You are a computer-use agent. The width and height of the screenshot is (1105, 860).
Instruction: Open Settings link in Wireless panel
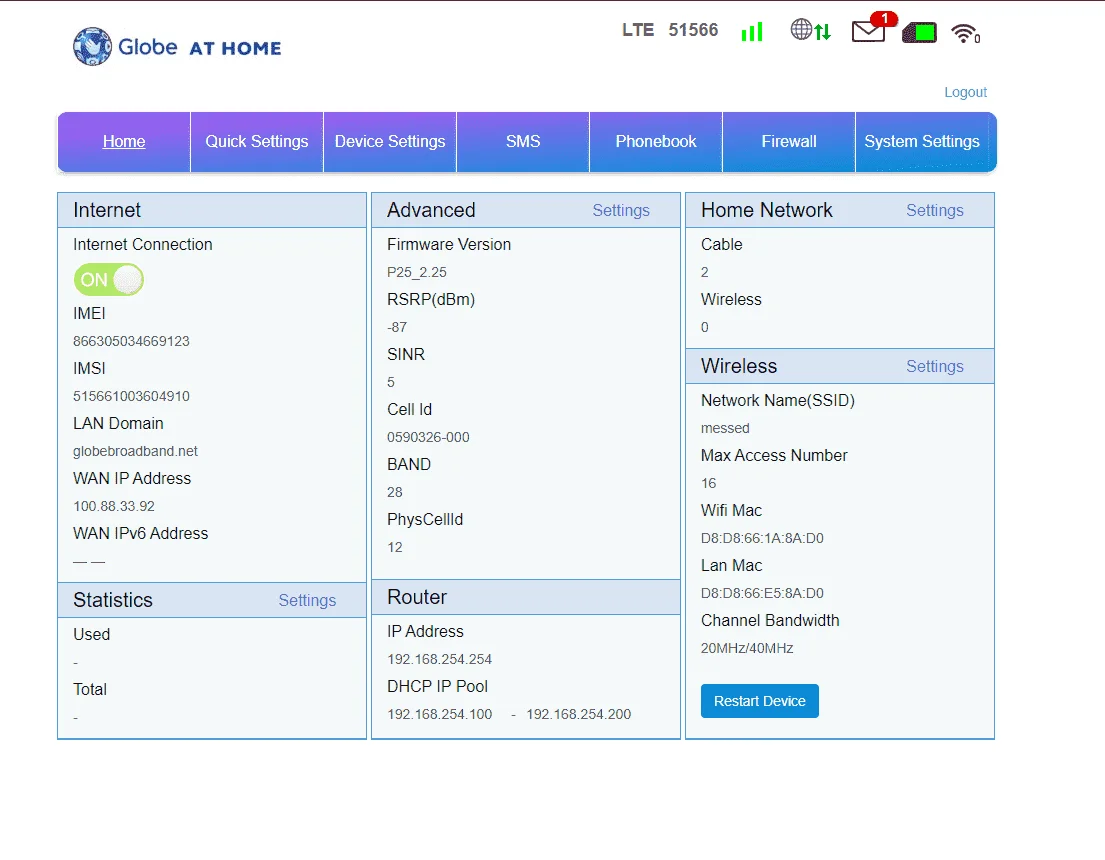pyautogui.click(x=934, y=367)
